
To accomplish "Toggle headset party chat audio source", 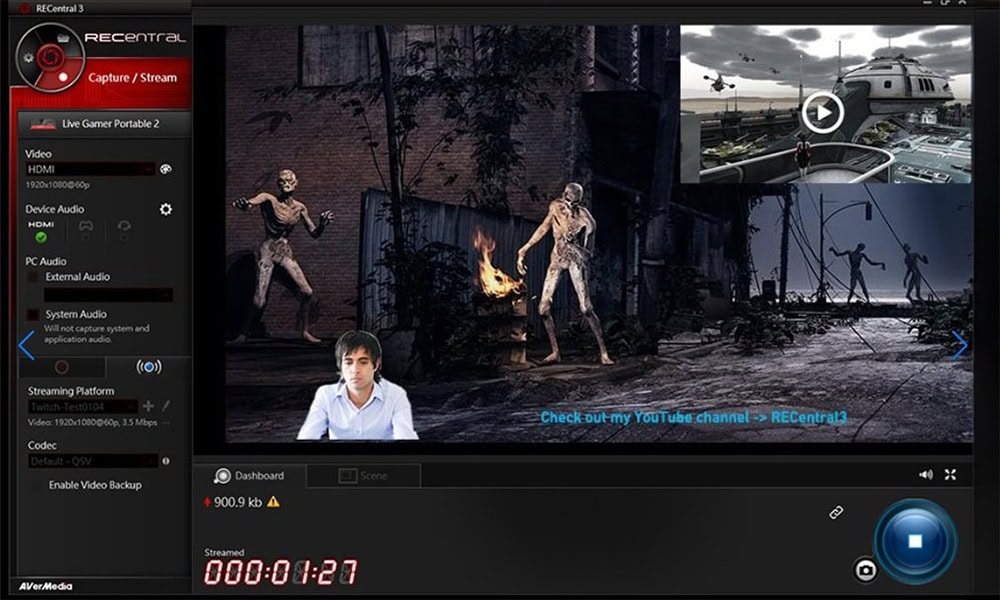I will tap(124, 230).
